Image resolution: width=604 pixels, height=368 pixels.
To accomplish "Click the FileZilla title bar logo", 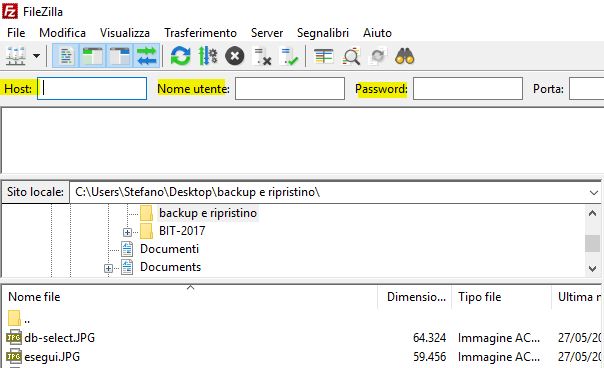I will point(10,11).
